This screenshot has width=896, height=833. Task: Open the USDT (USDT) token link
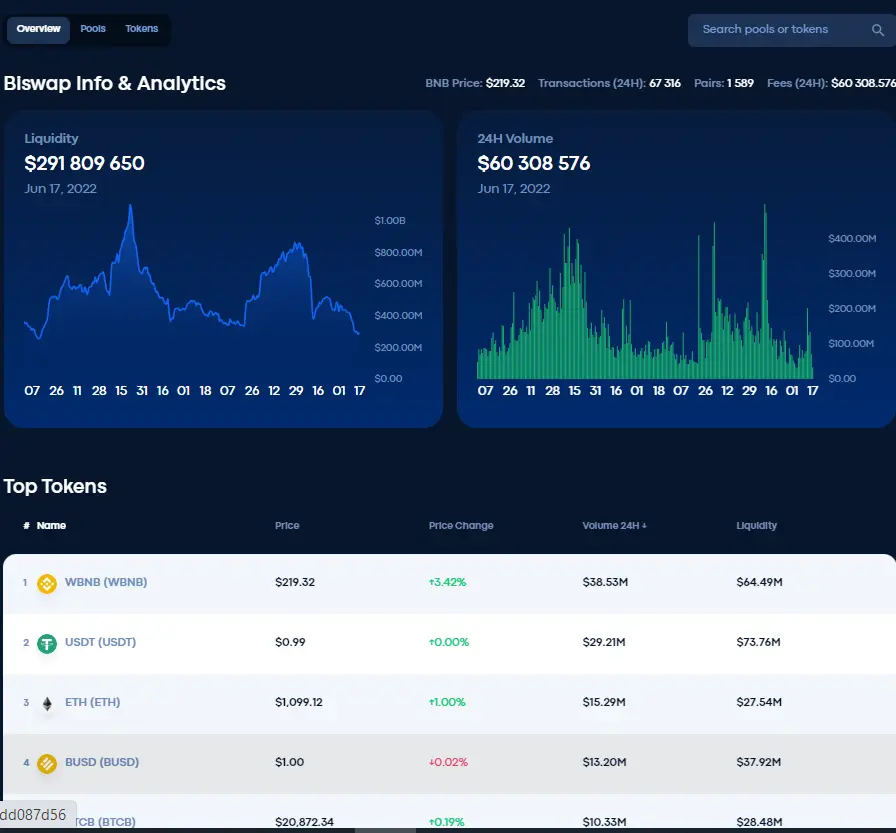[x=101, y=642]
